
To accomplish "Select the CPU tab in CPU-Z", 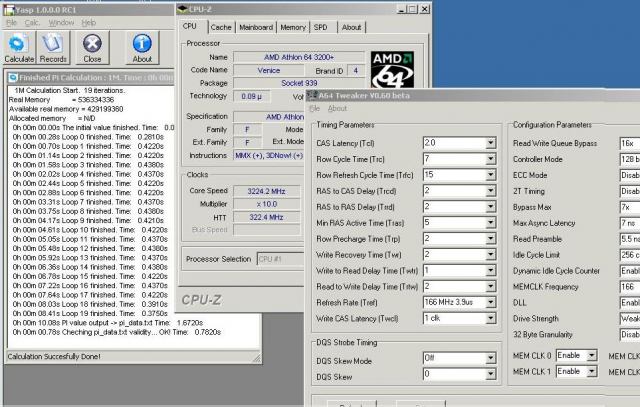I will click(190, 26).
